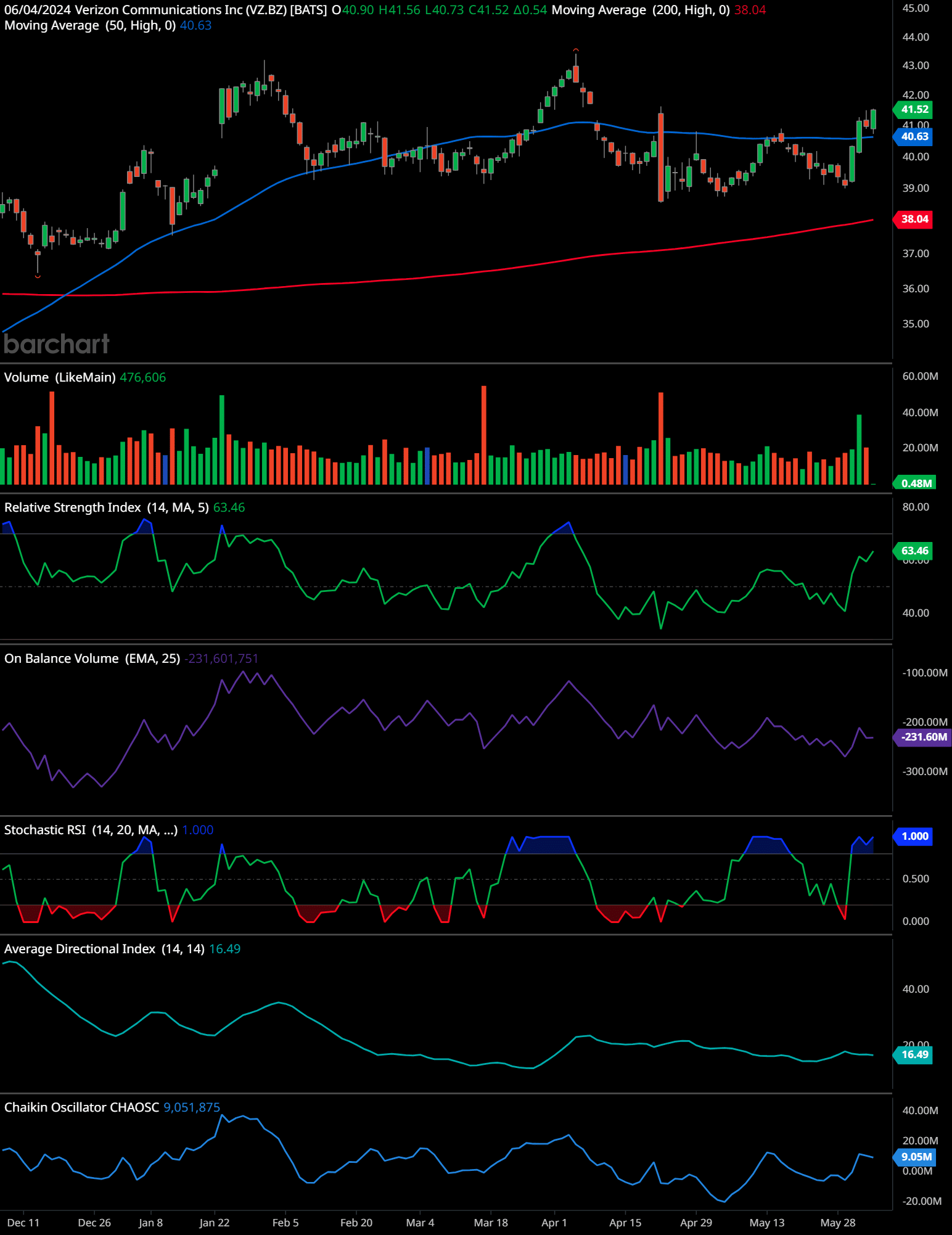Click the May 13 date label

point(767,1223)
